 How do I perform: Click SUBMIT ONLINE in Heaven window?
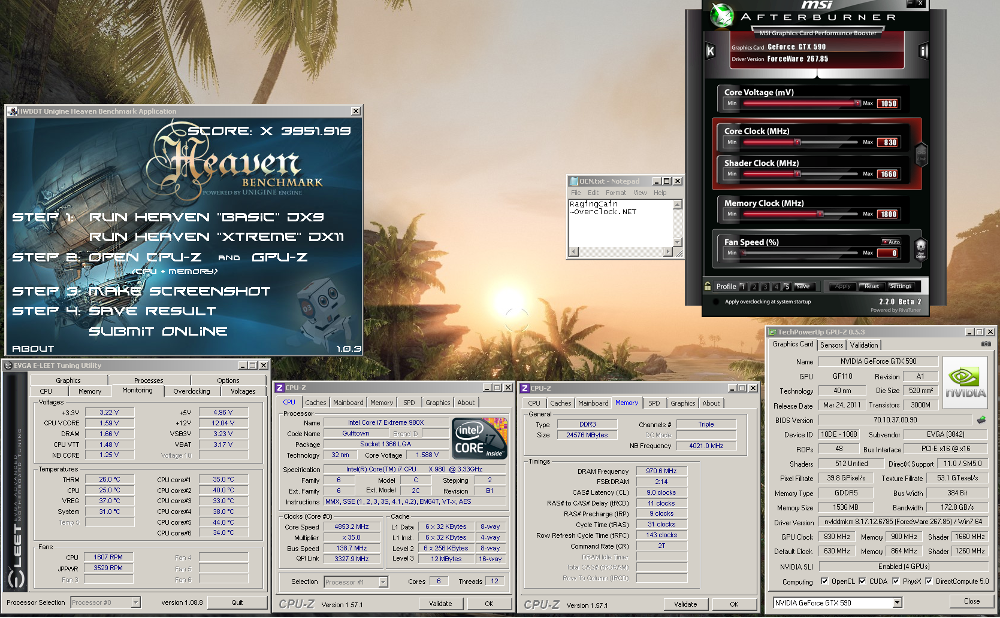158,331
